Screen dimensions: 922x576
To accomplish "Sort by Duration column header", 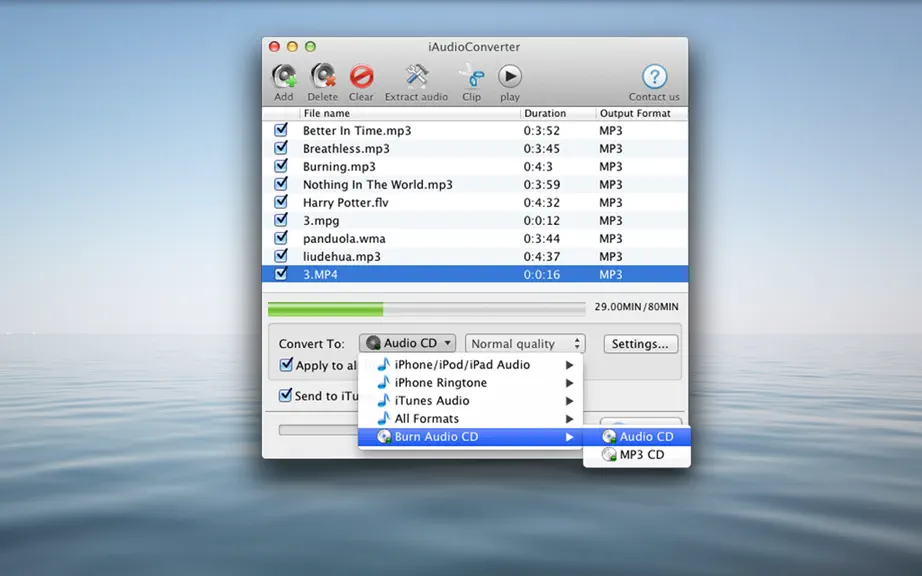I will pos(545,113).
